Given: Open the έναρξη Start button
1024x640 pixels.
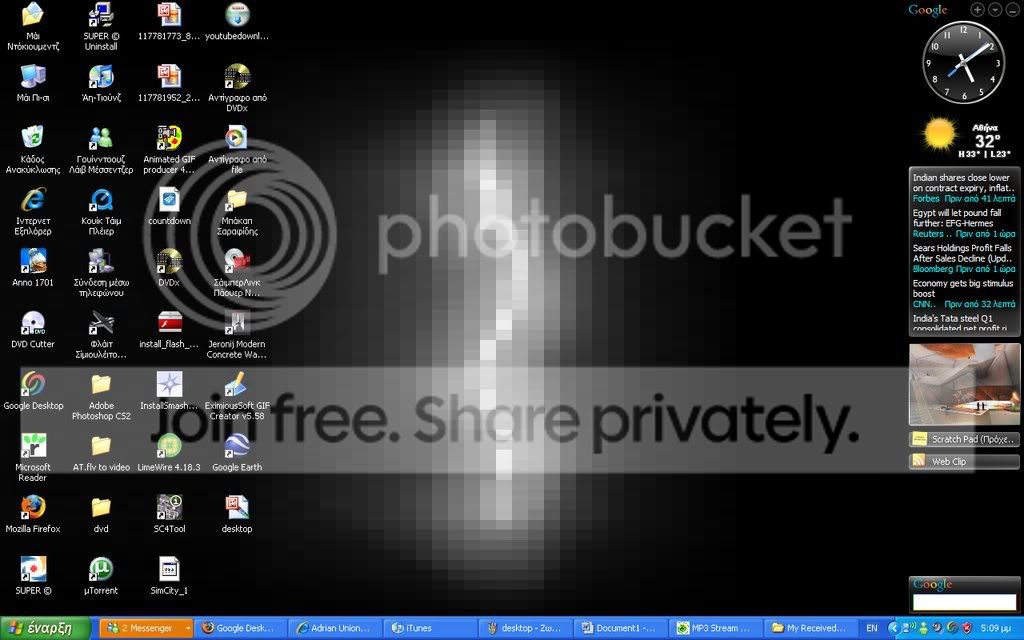Looking at the screenshot, I should (x=44, y=628).
